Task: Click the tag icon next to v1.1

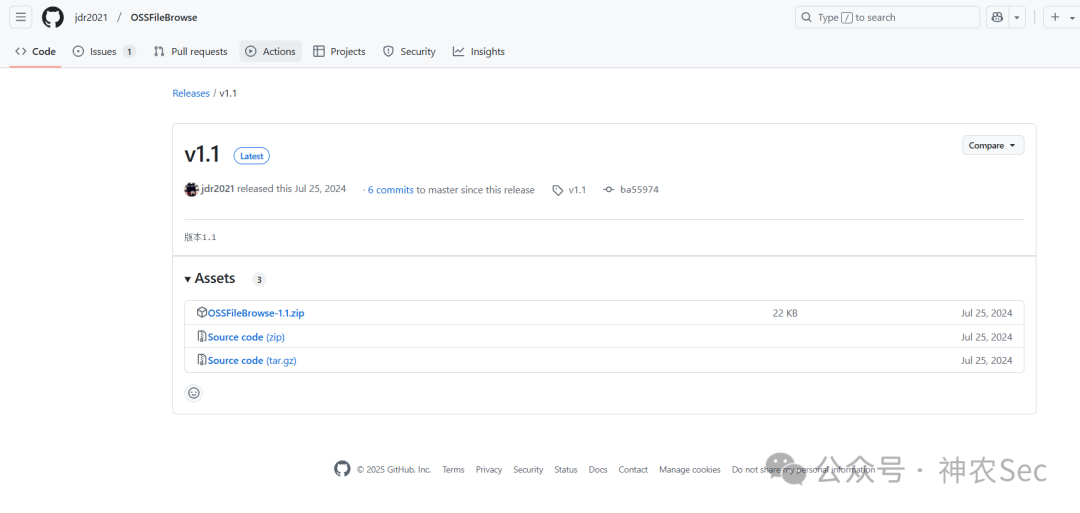Action: point(558,190)
